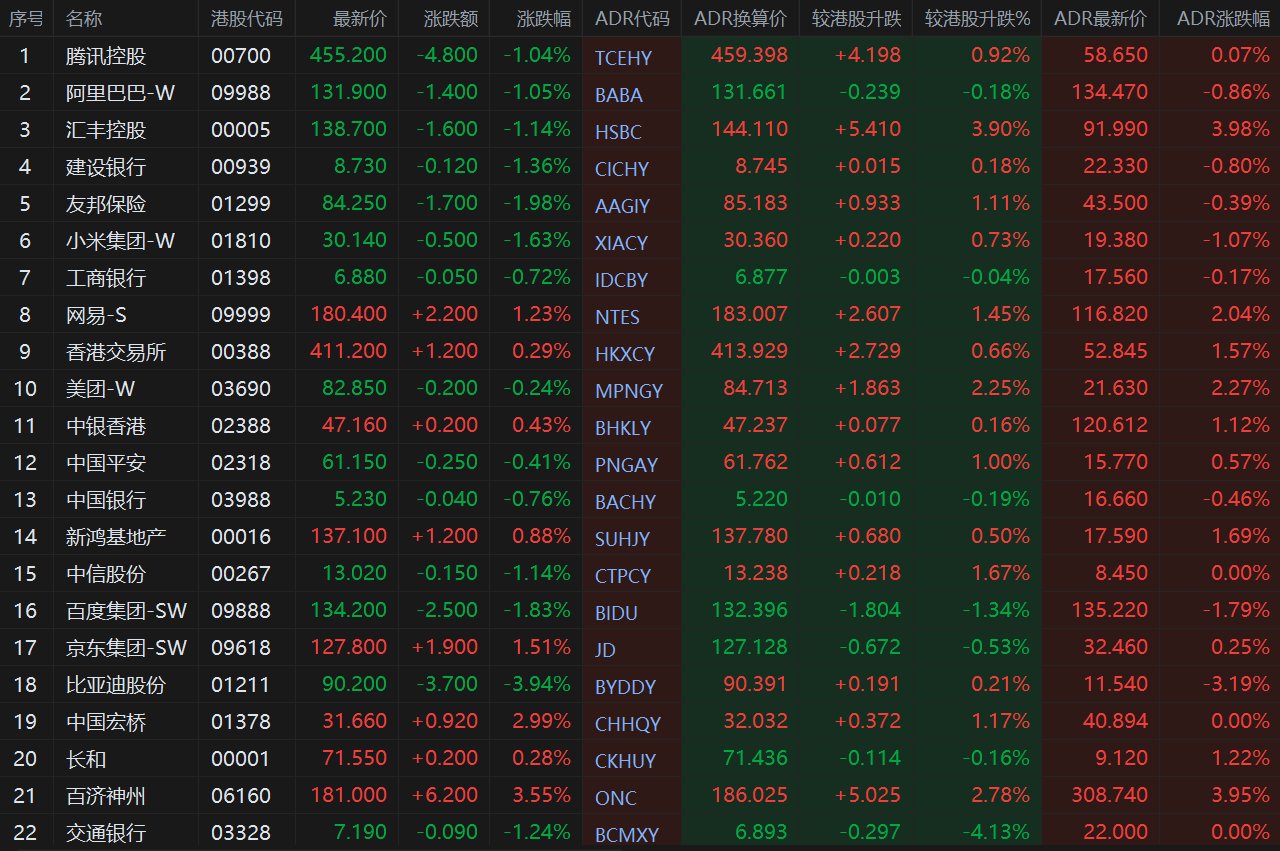Select the ADR code NTES
Image resolution: width=1280 pixels, height=851 pixels.
coord(617,317)
